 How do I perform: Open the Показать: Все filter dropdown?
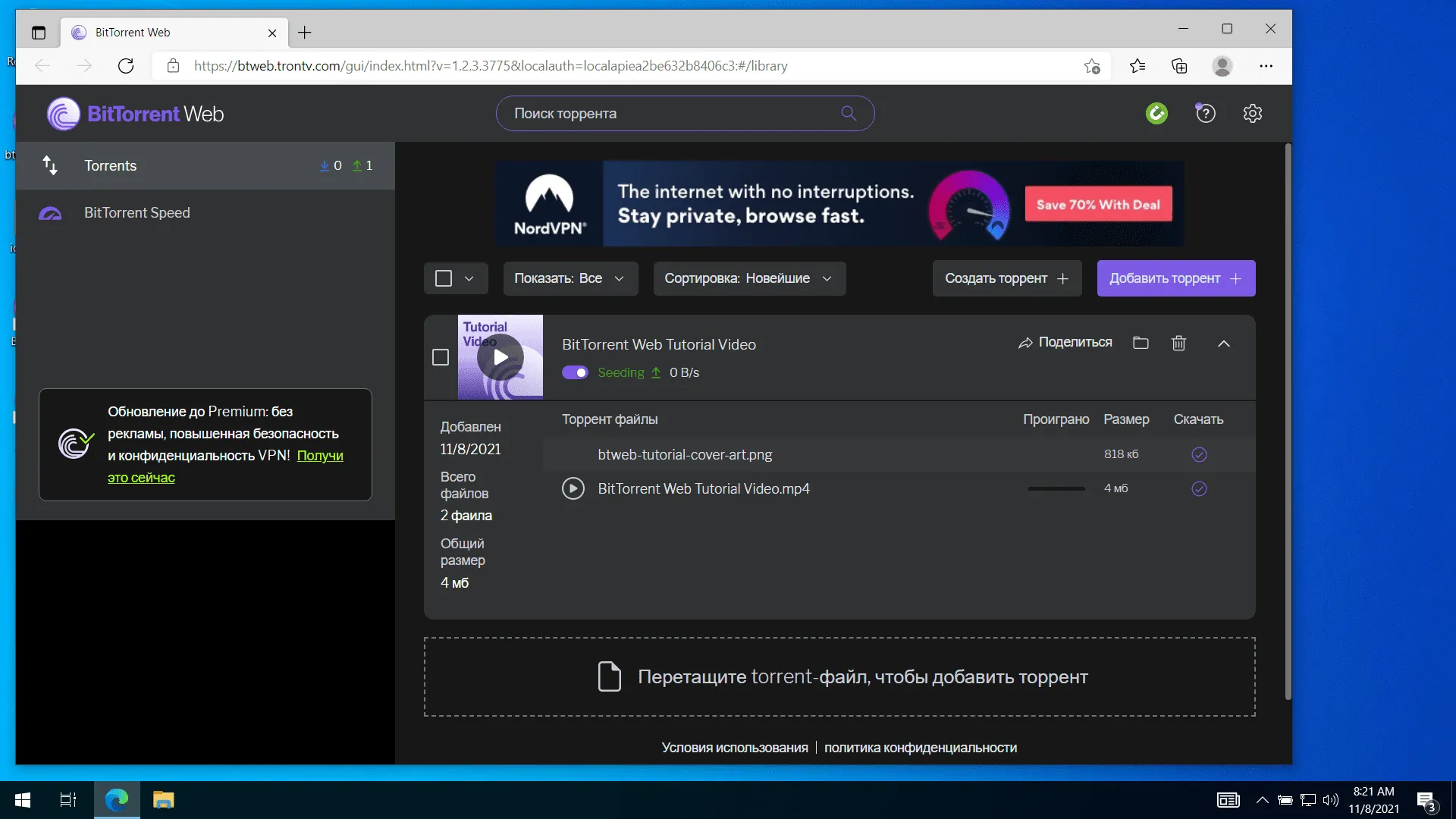(x=570, y=278)
